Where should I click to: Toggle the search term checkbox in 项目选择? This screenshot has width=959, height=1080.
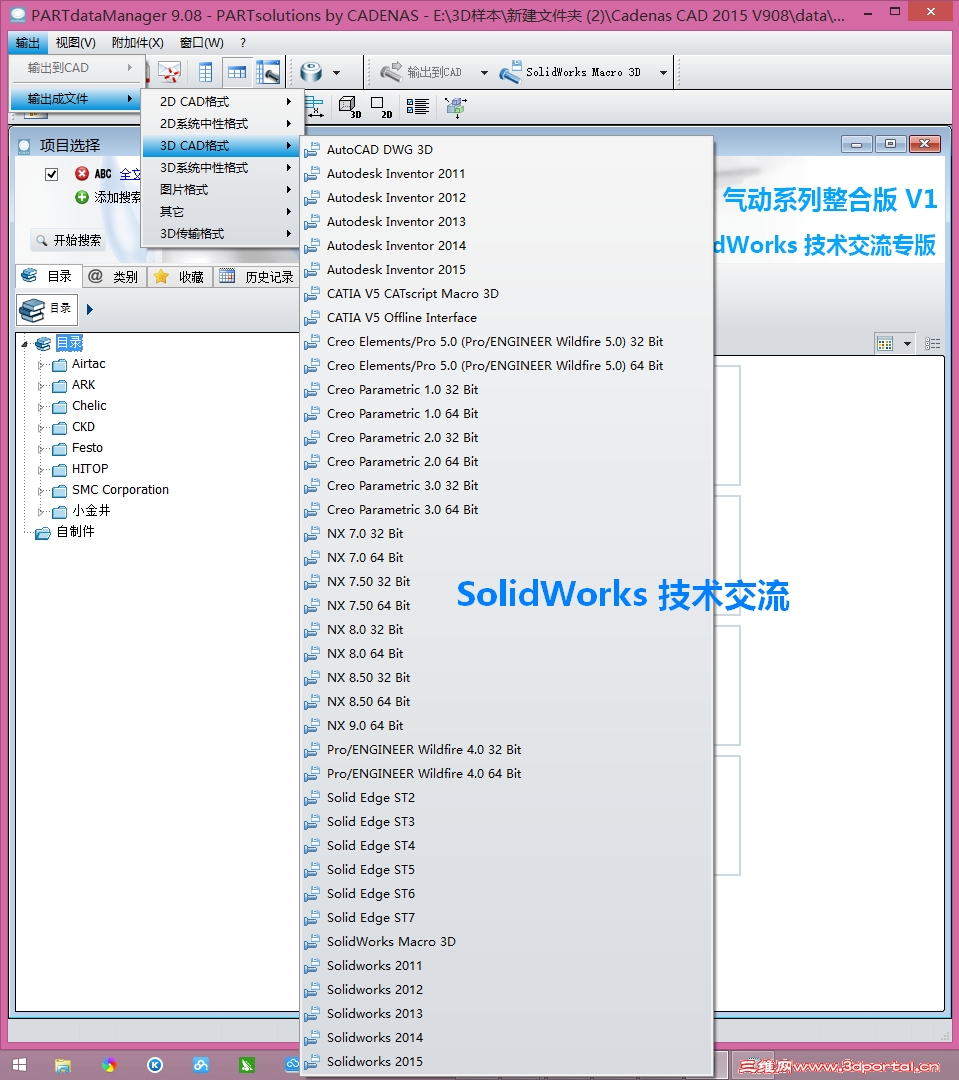pos(52,174)
